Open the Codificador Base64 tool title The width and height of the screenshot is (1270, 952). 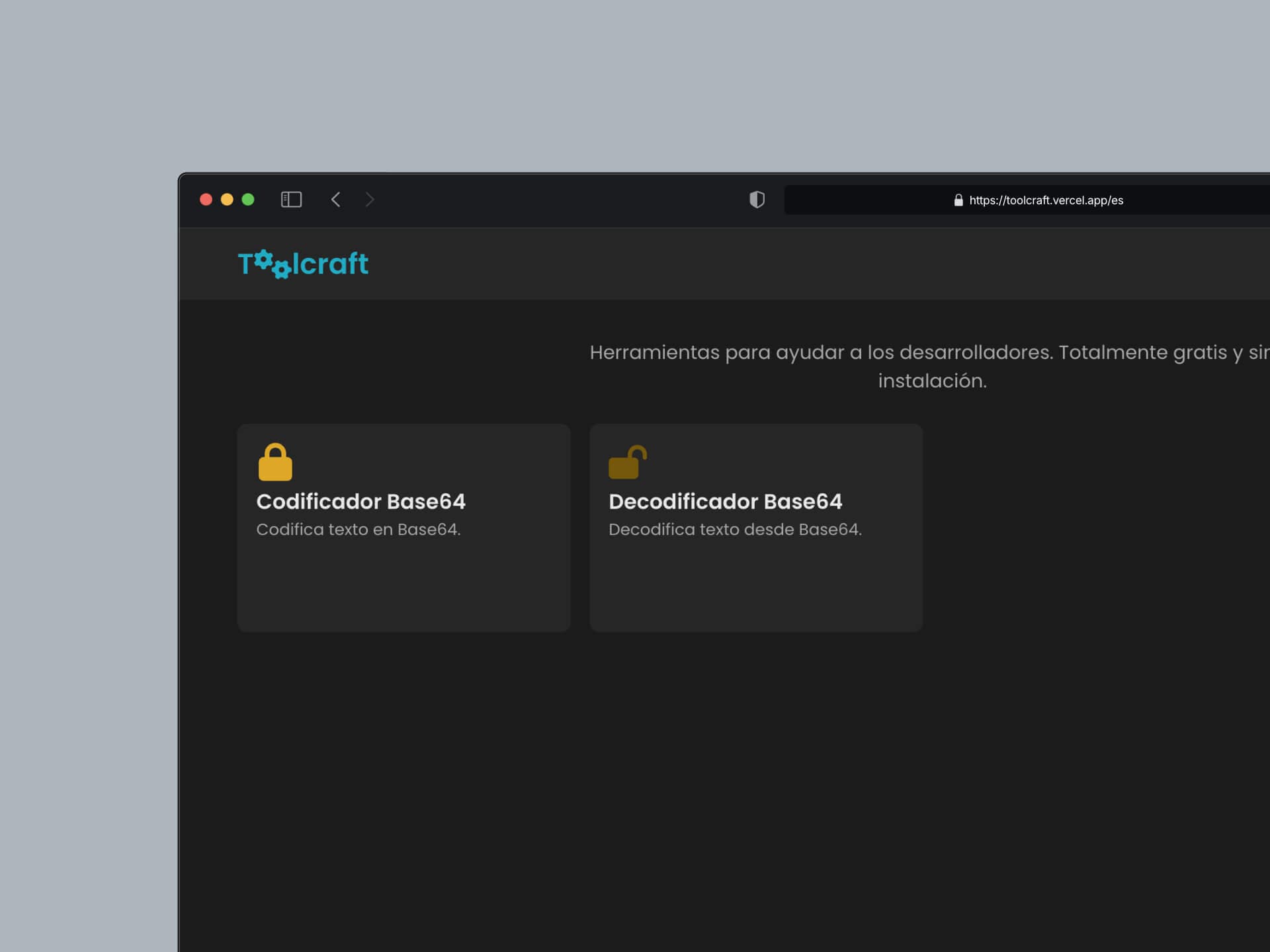[x=360, y=502]
